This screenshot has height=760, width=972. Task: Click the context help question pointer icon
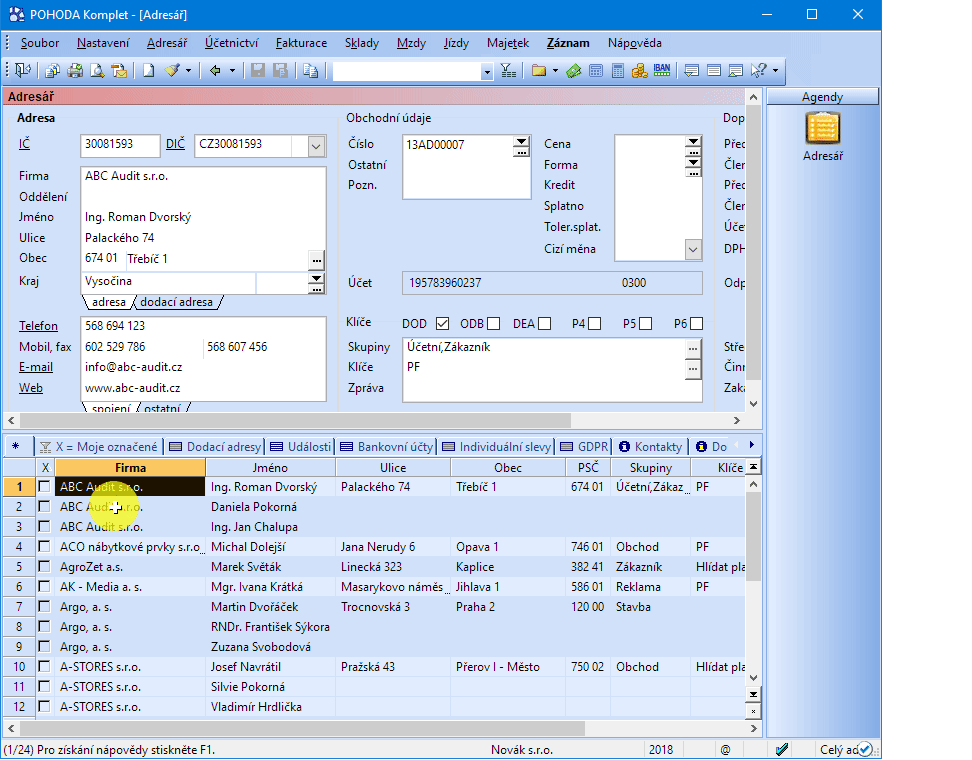[x=758, y=71]
